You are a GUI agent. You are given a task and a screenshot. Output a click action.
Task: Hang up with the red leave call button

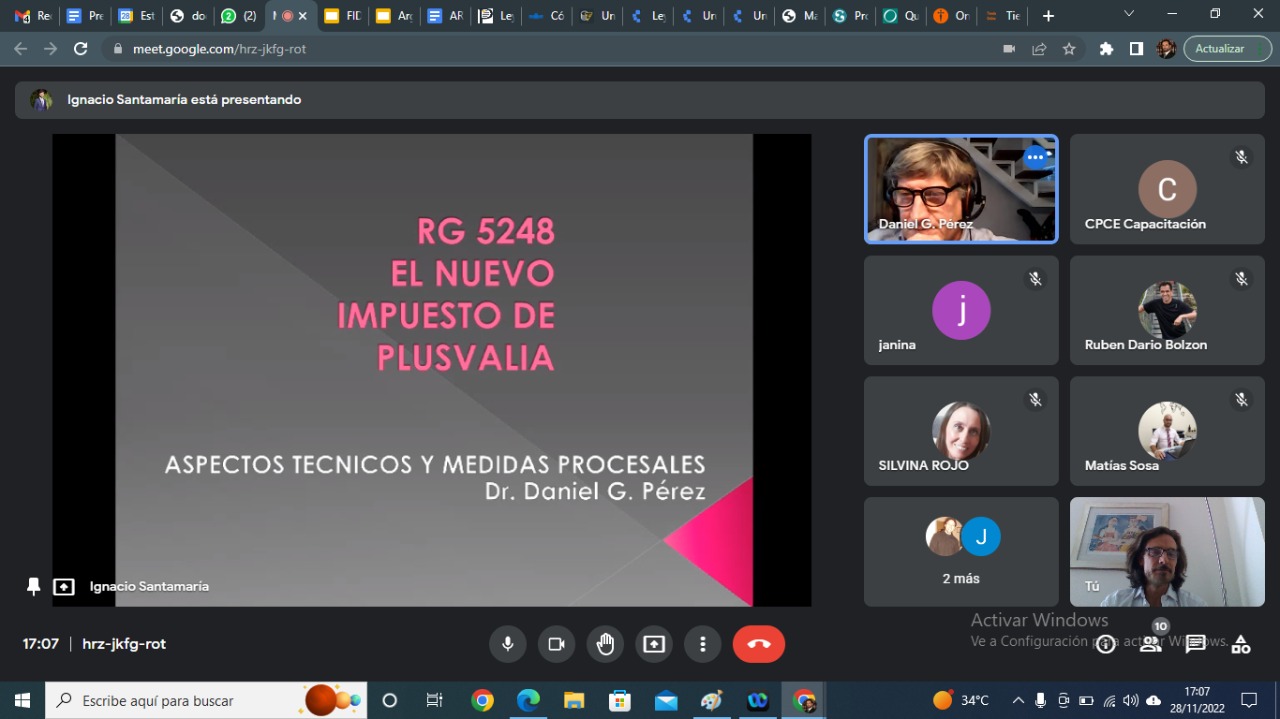coord(758,644)
